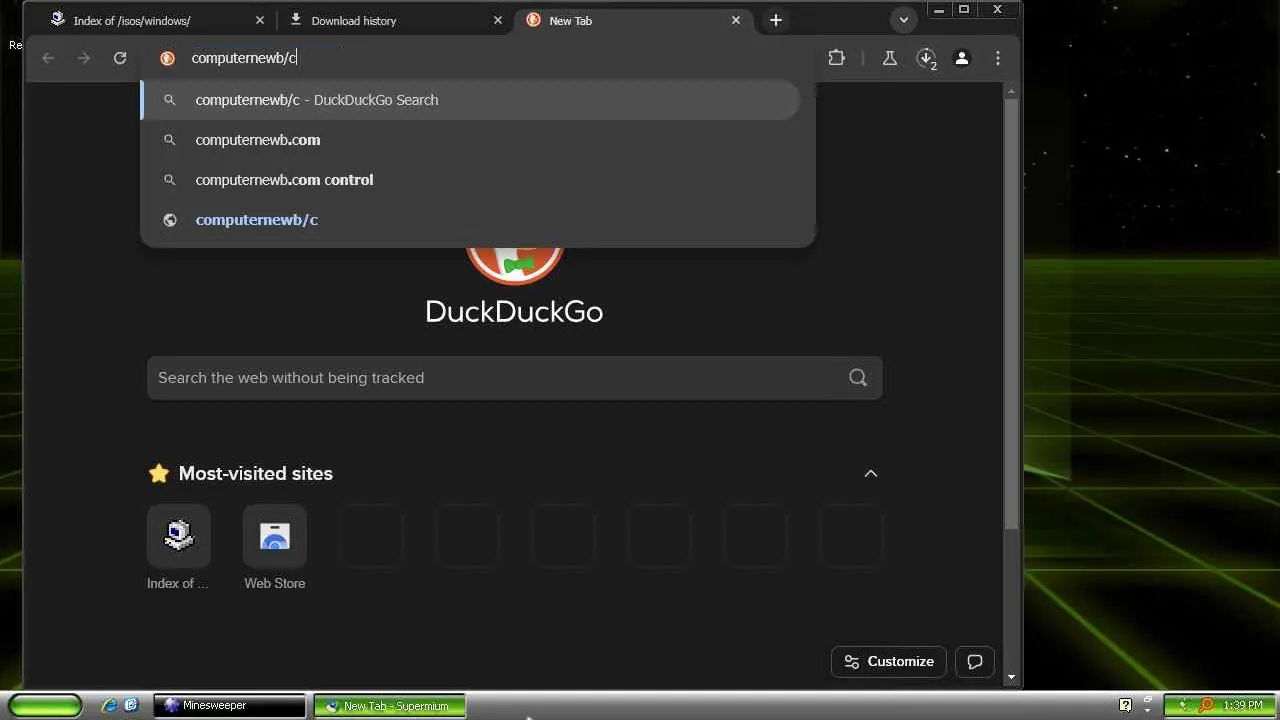The image size is (1280, 720).
Task: Close the New Tab tab
Action: point(736,20)
